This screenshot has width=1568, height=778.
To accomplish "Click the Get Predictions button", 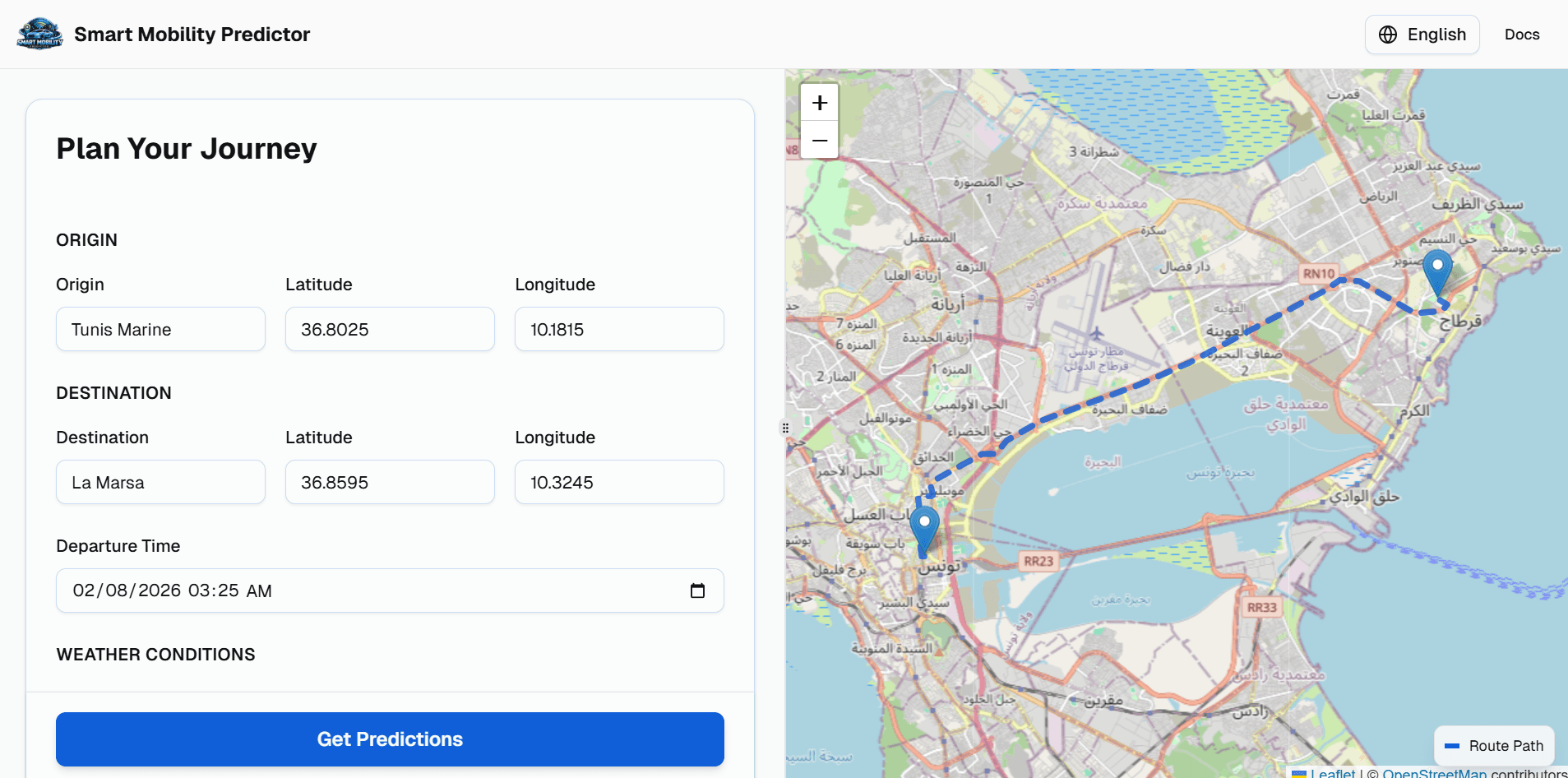I will (390, 739).
